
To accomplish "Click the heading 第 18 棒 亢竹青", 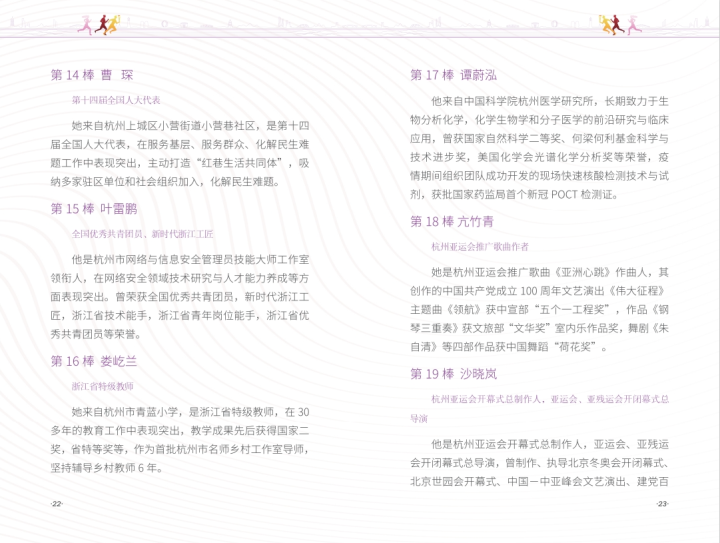I will [x=452, y=221].
